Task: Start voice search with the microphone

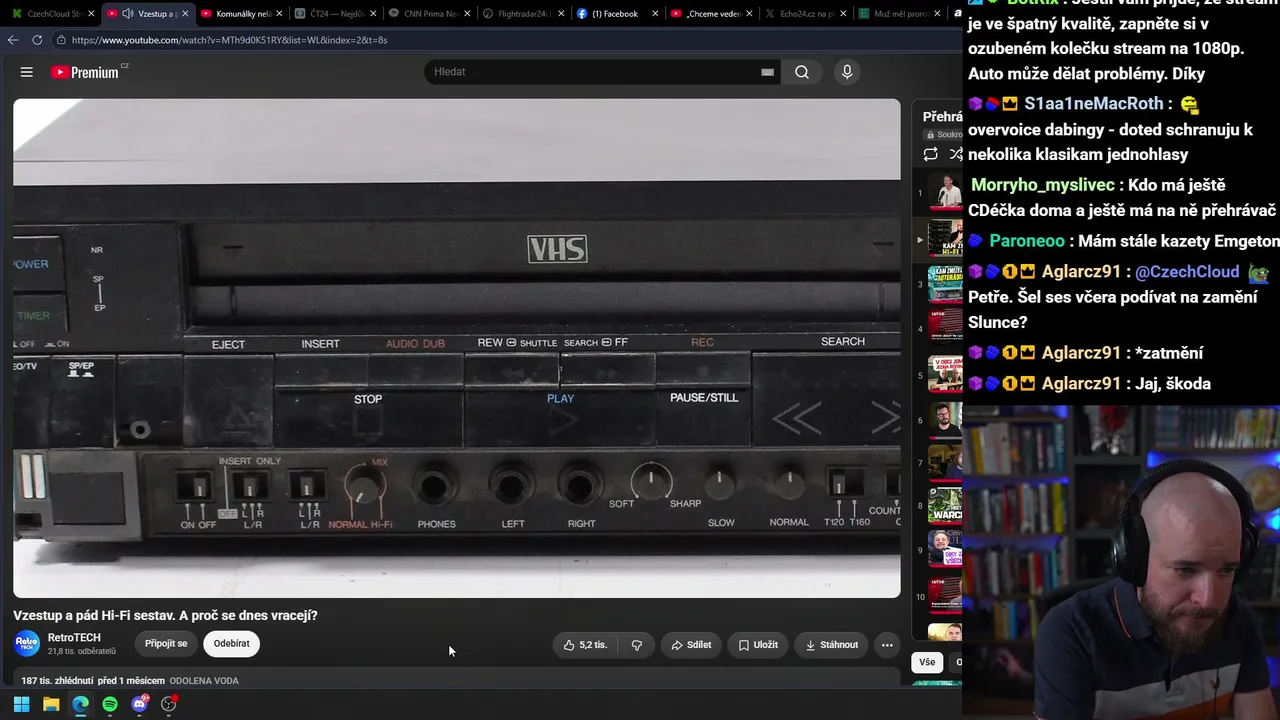Action: pos(847,72)
